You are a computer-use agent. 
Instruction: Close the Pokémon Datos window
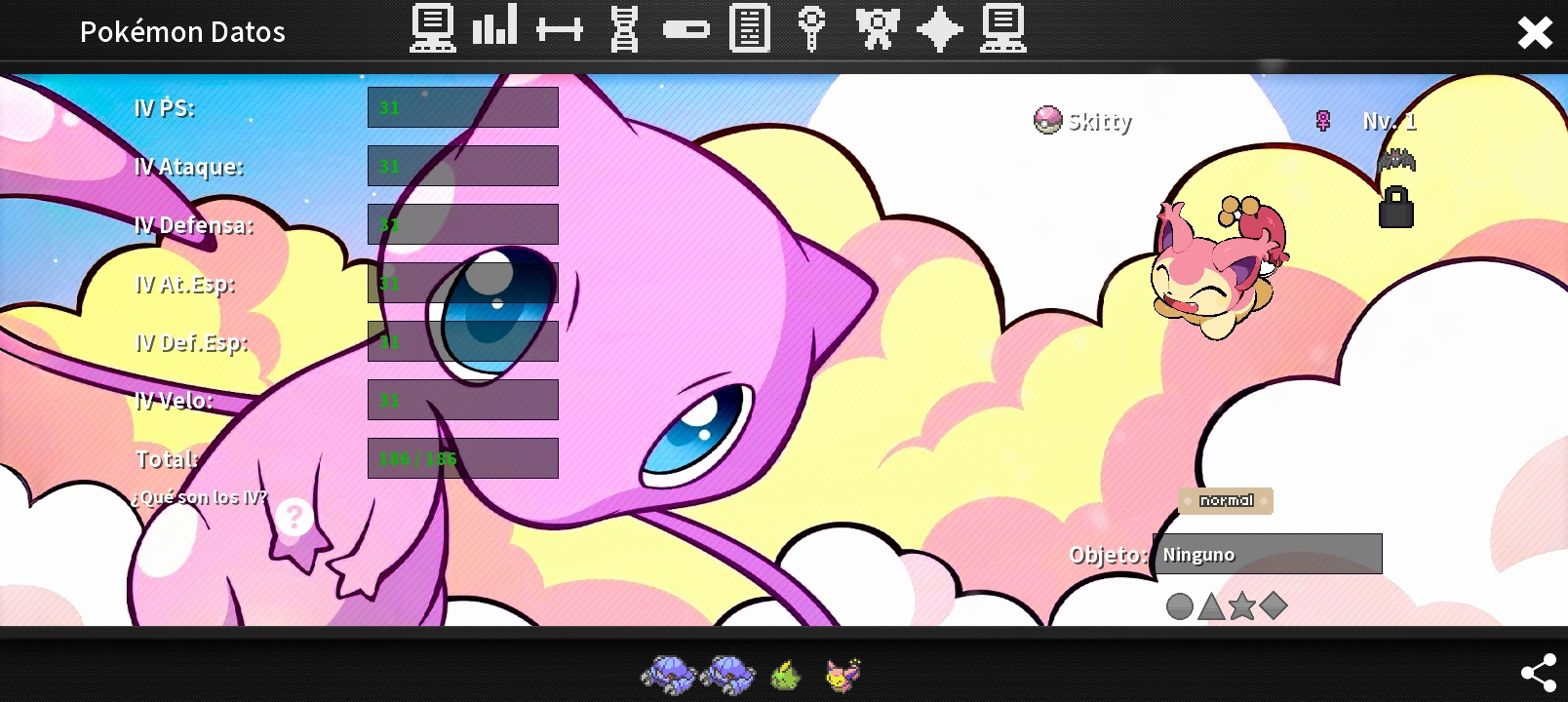[1535, 32]
